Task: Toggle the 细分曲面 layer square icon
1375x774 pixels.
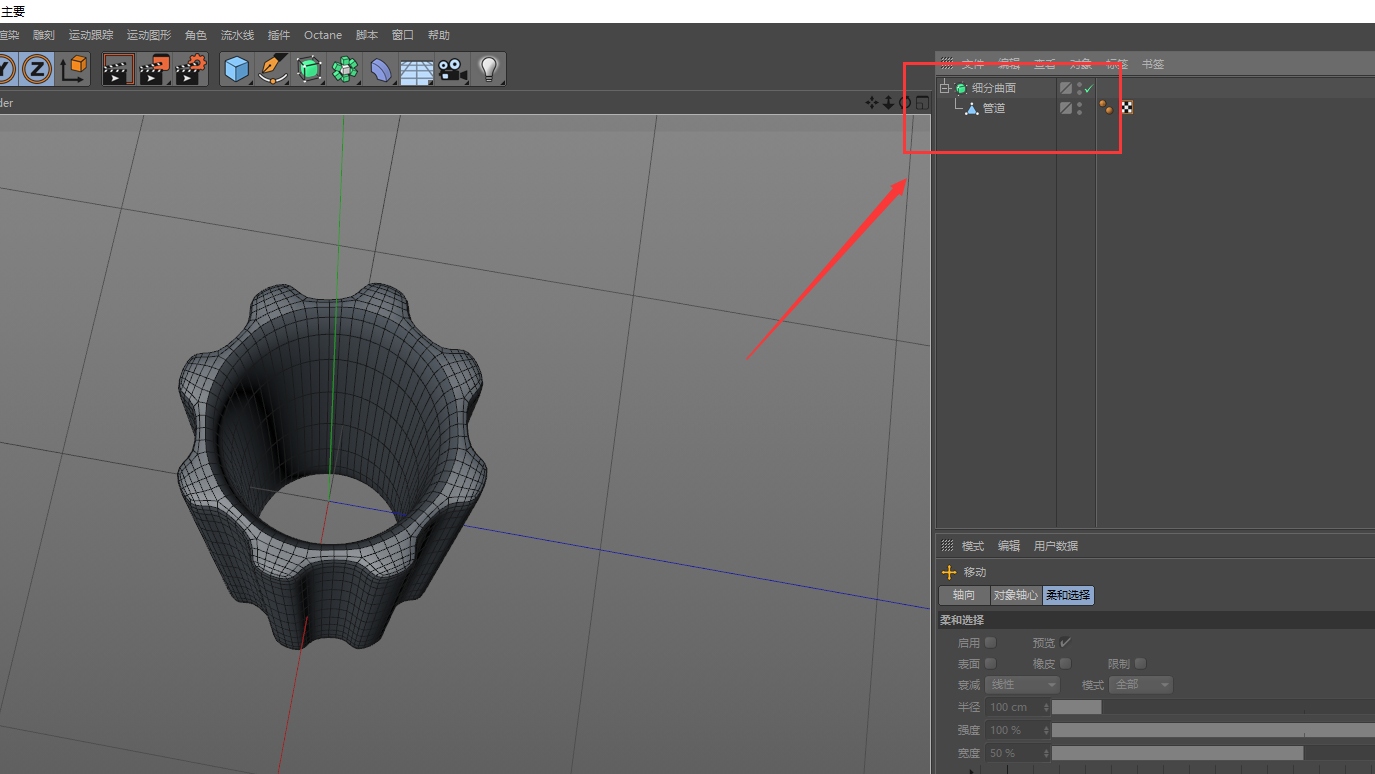Action: (x=1066, y=88)
